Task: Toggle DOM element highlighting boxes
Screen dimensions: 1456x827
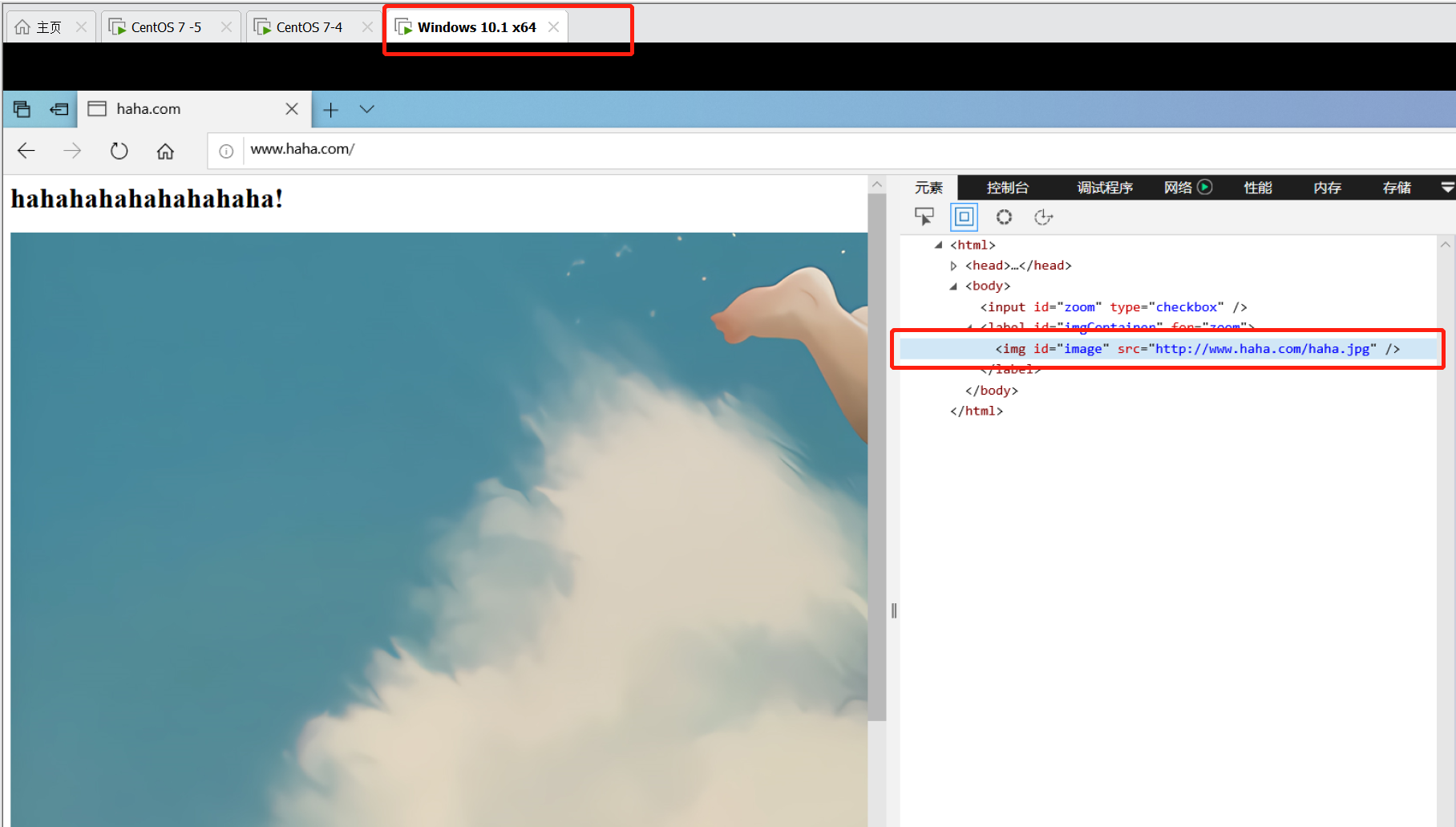Action: coord(964,217)
